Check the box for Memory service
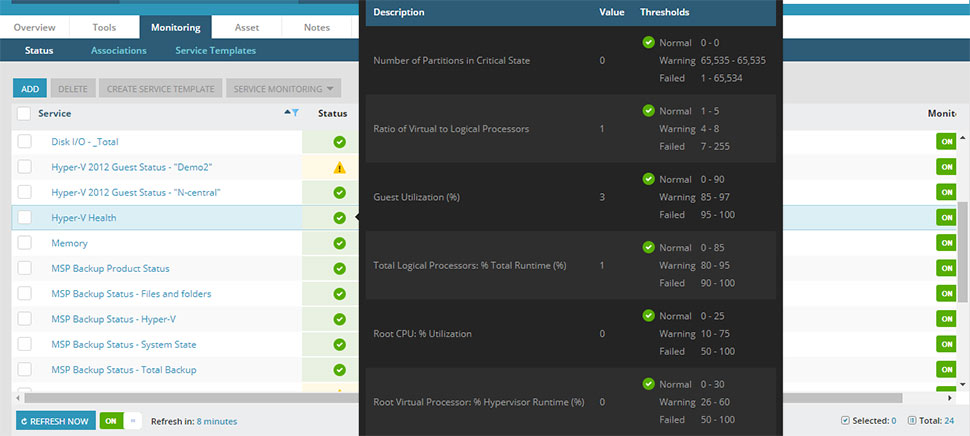This screenshot has width=970, height=436. [24, 243]
